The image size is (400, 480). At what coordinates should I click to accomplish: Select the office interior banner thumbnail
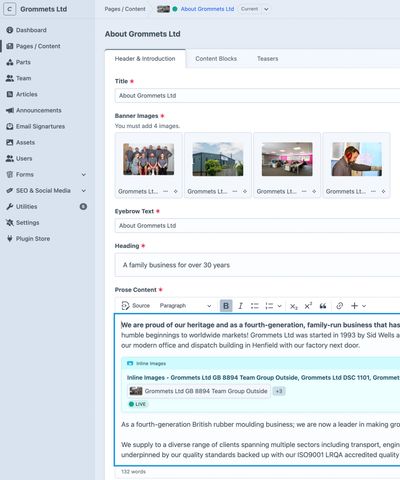click(x=287, y=159)
